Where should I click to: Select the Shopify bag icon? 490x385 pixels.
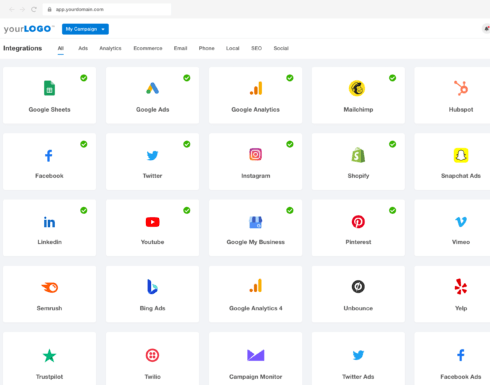358,155
